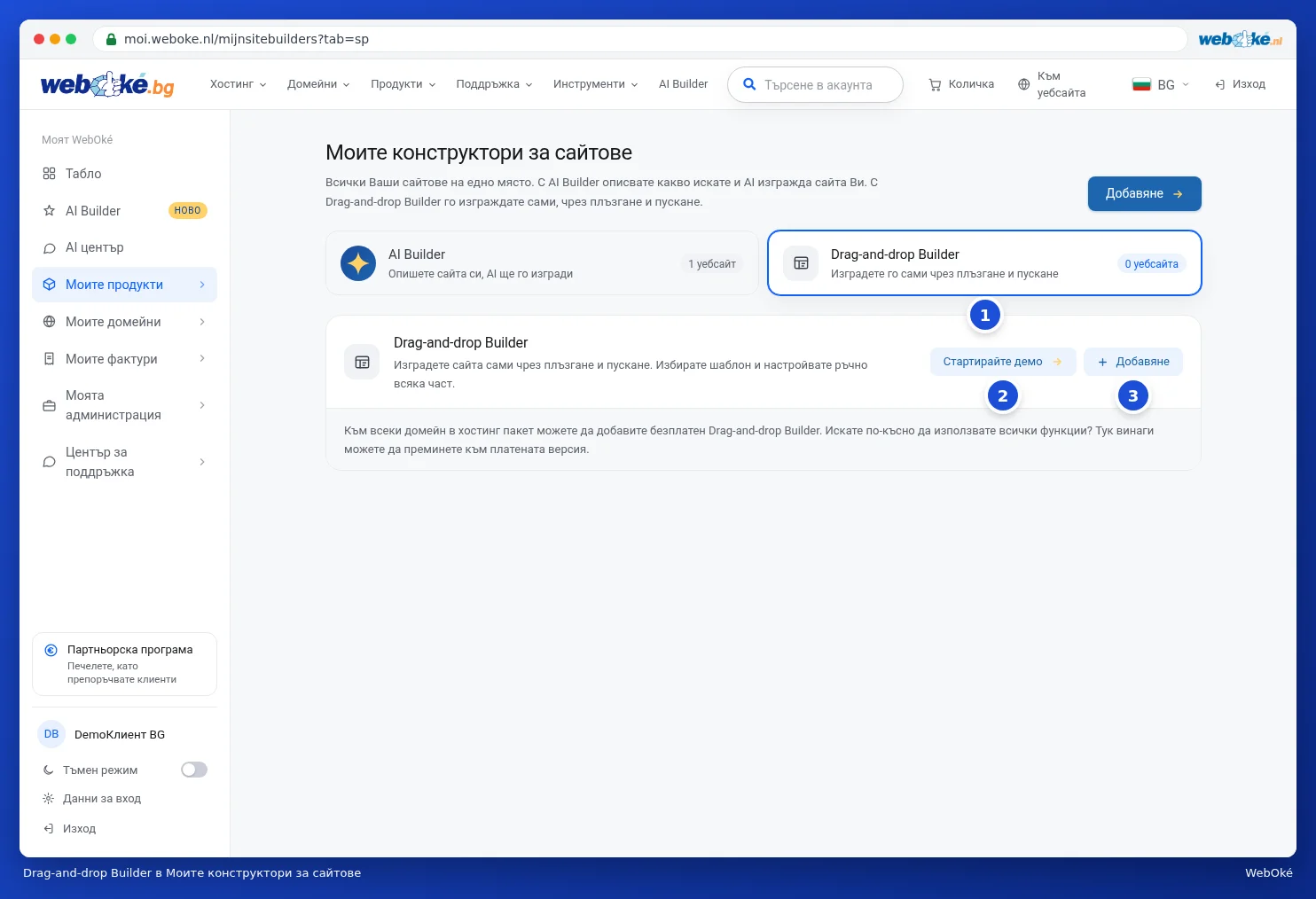Open the Партньорска програма card
This screenshot has width=1316, height=899.
click(x=124, y=664)
